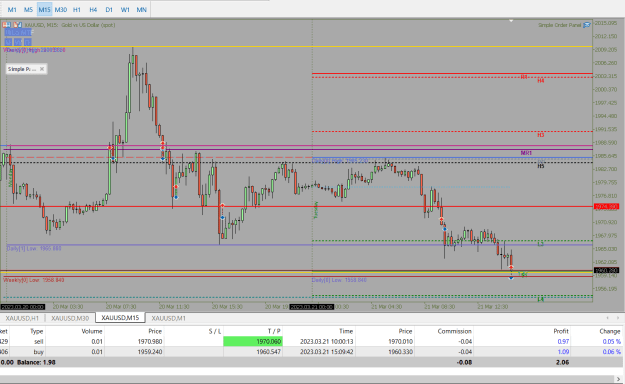The image size is (625, 384).
Task: Click the Balance: 1.98 summary text
Action: (36, 362)
